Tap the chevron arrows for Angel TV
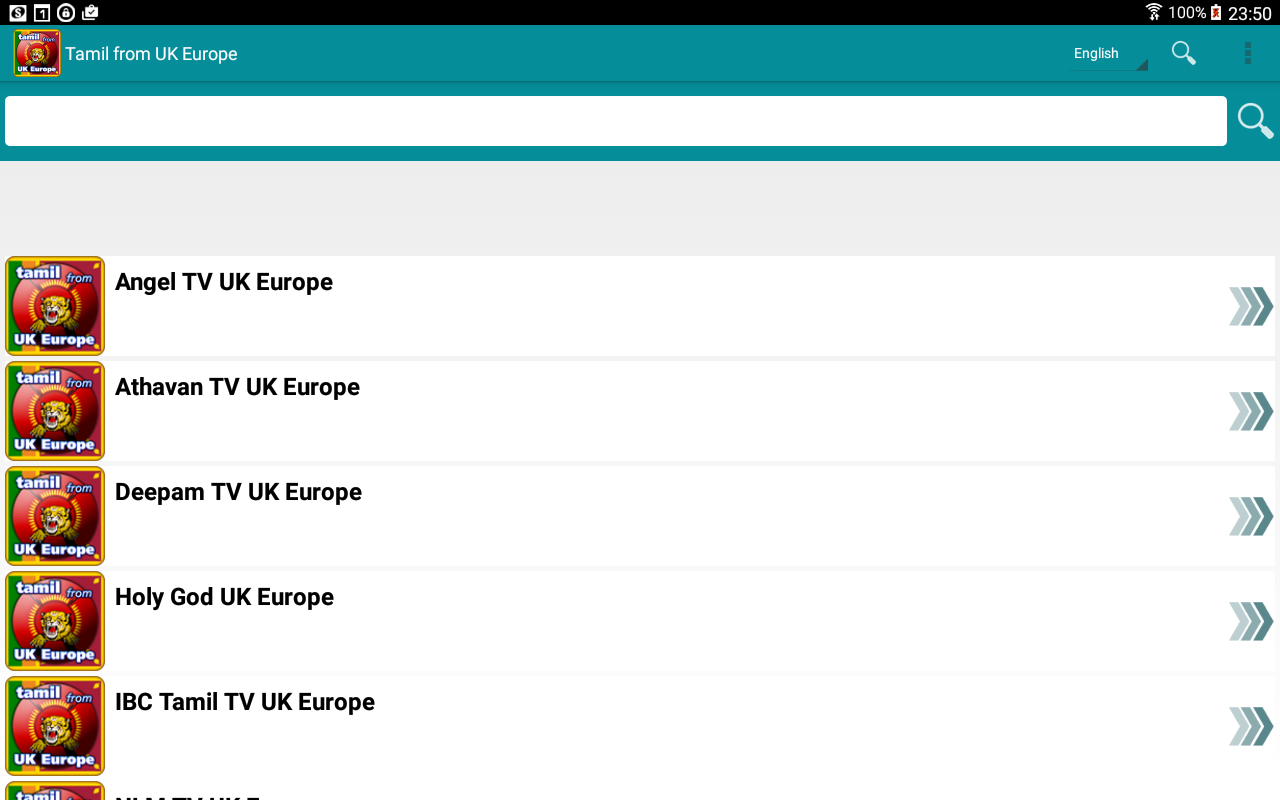Image resolution: width=1280 pixels, height=800 pixels. point(1250,306)
